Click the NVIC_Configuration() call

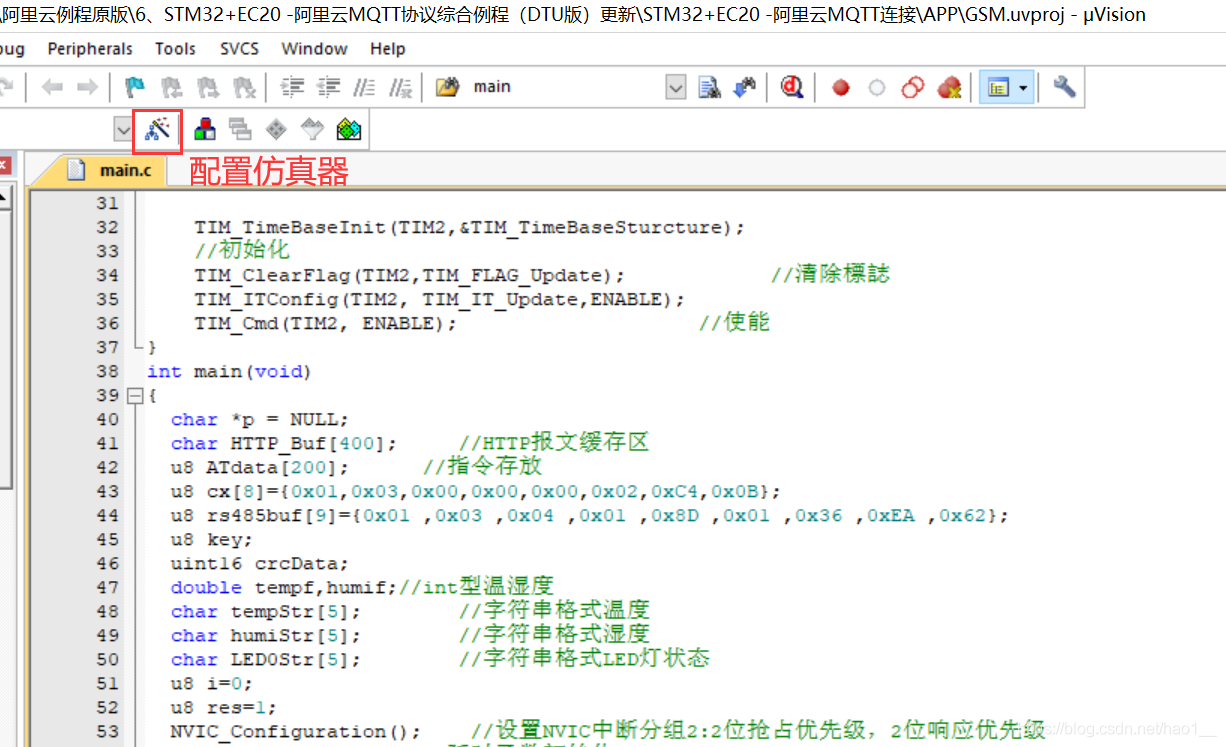tap(296, 731)
